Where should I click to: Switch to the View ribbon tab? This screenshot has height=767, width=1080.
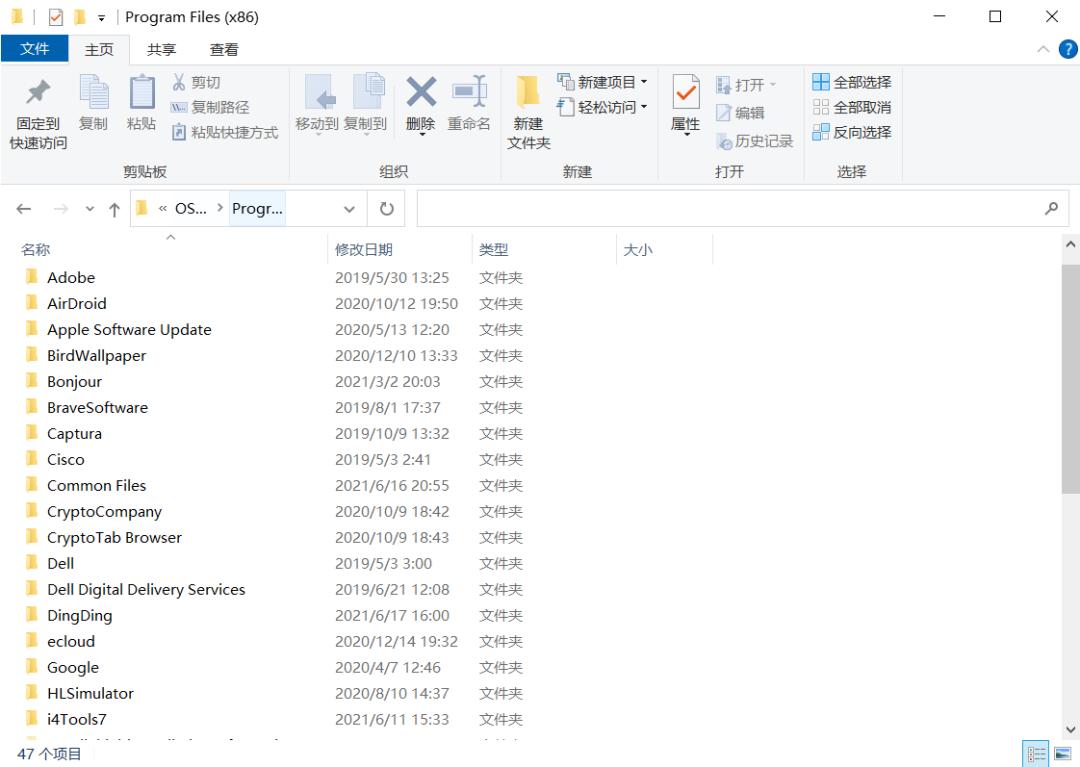(x=224, y=49)
